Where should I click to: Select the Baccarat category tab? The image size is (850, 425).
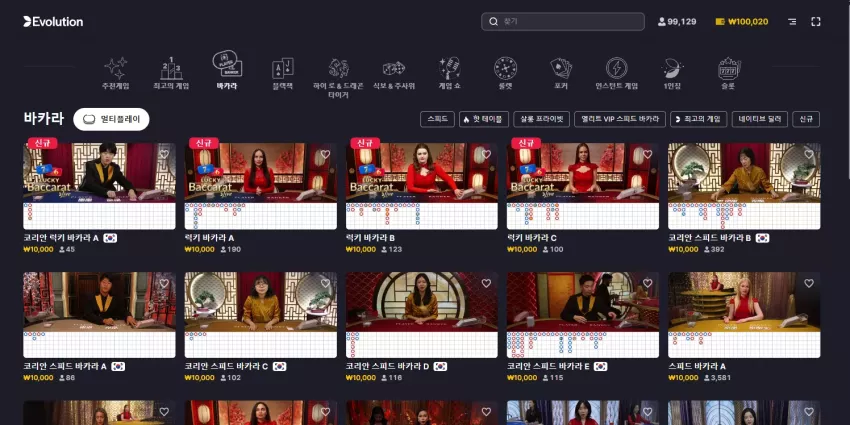click(x=227, y=70)
